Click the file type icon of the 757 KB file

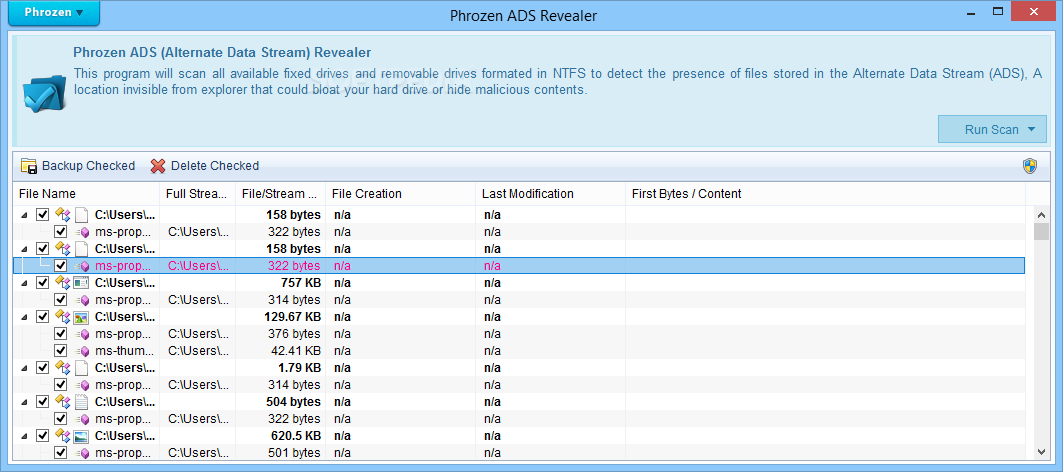(x=81, y=283)
